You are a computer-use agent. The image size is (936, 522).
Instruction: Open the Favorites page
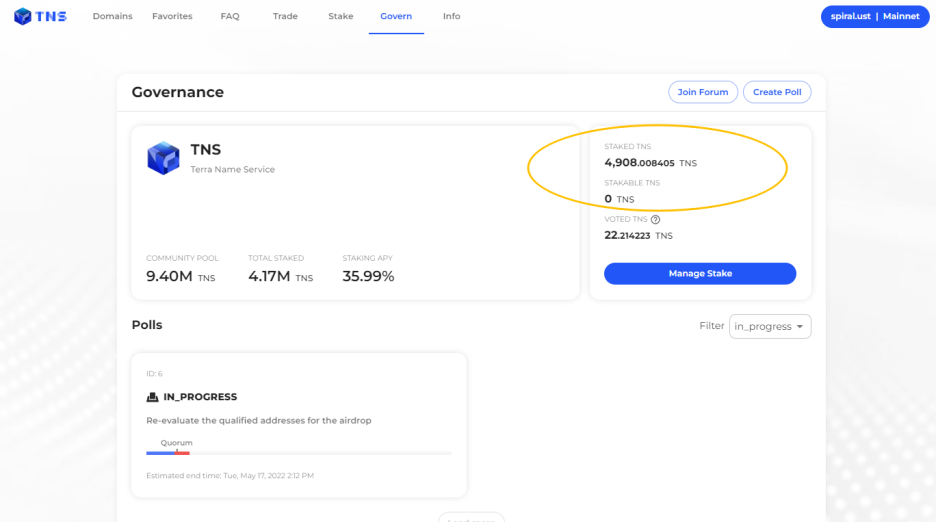pyautogui.click(x=172, y=16)
